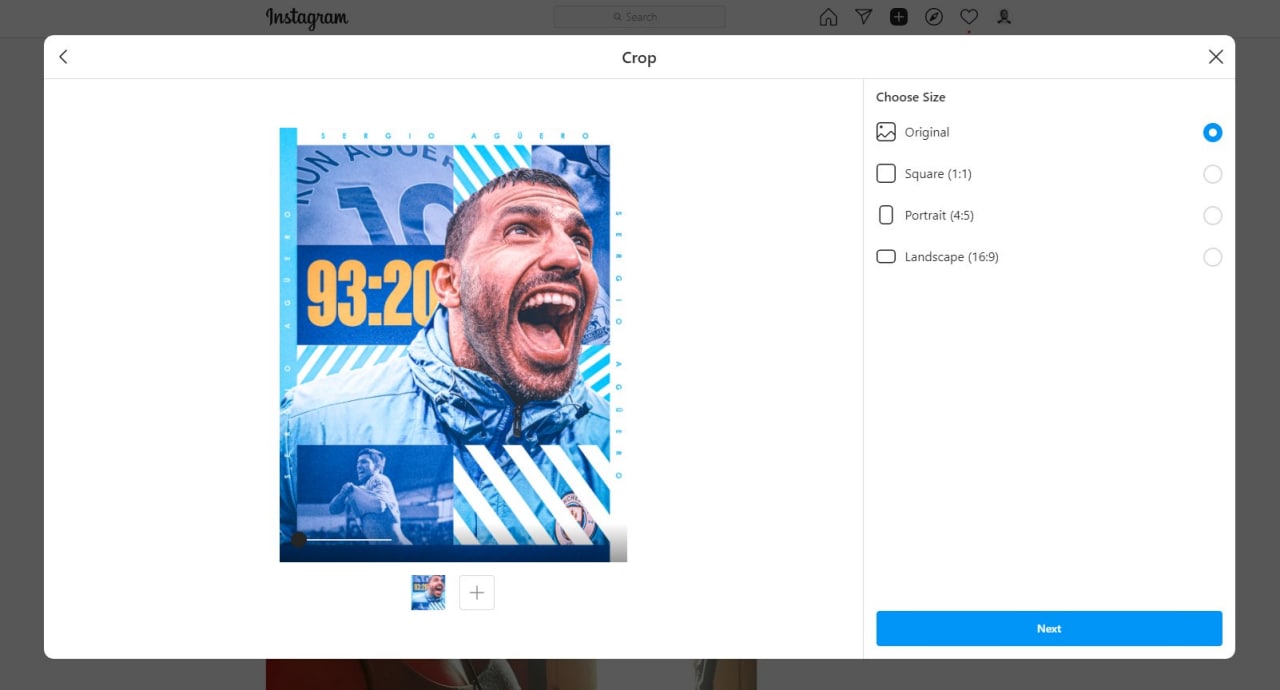Click the Crop dialog title
Image resolution: width=1280 pixels, height=690 pixels.
coord(639,57)
